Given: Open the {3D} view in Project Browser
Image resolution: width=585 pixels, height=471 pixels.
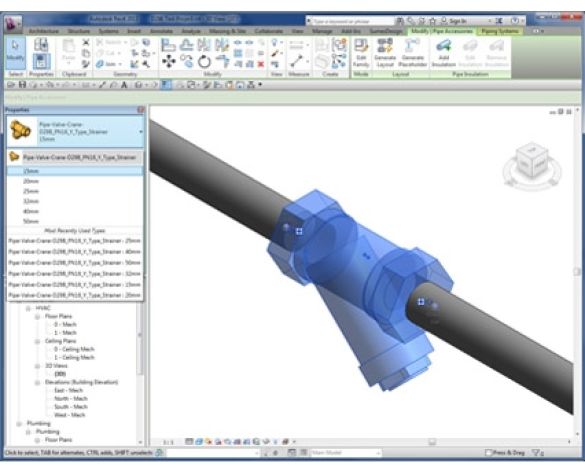Looking at the screenshot, I should 60,374.
